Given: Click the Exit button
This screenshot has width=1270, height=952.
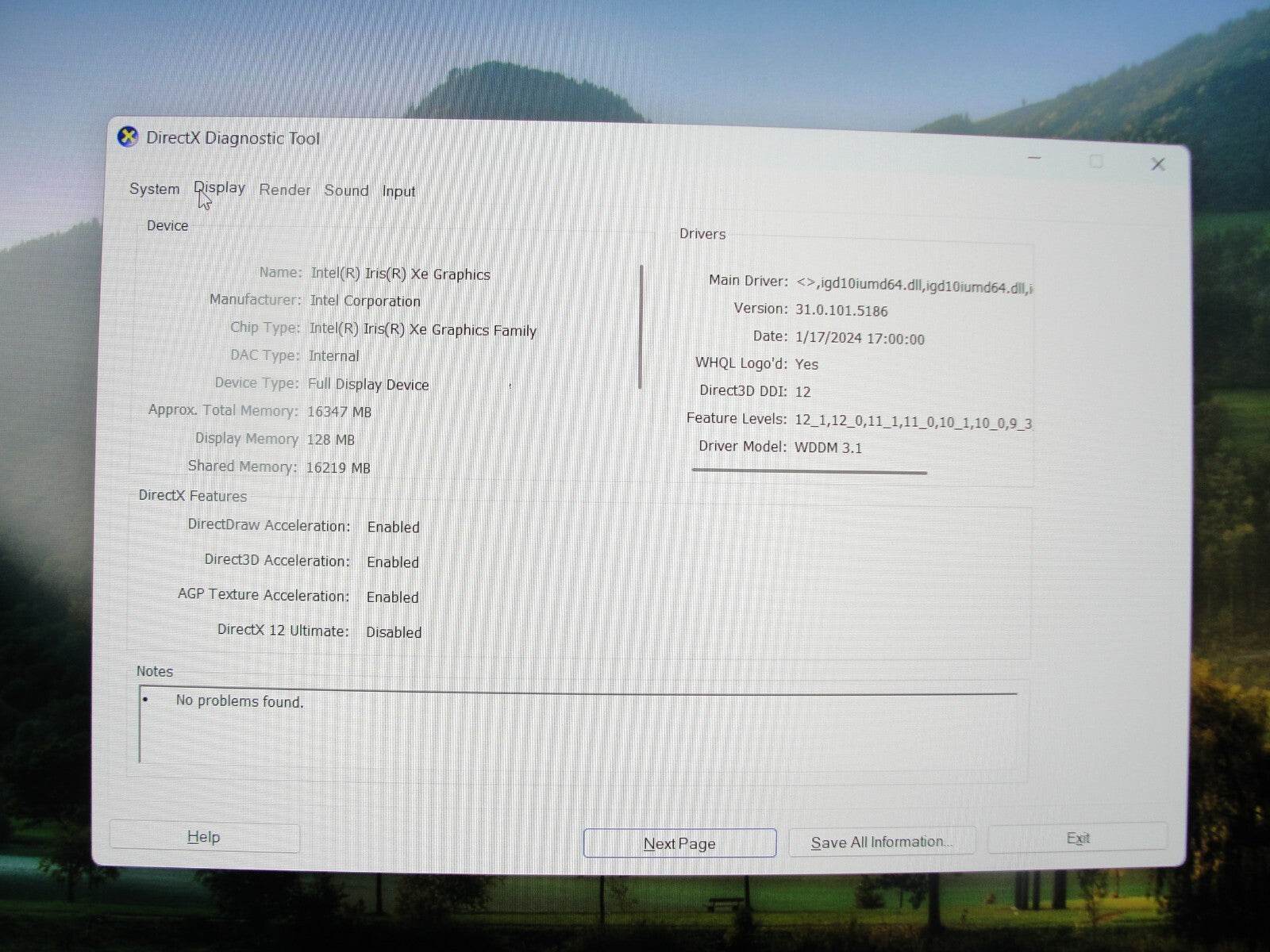Looking at the screenshot, I should tap(1078, 838).
